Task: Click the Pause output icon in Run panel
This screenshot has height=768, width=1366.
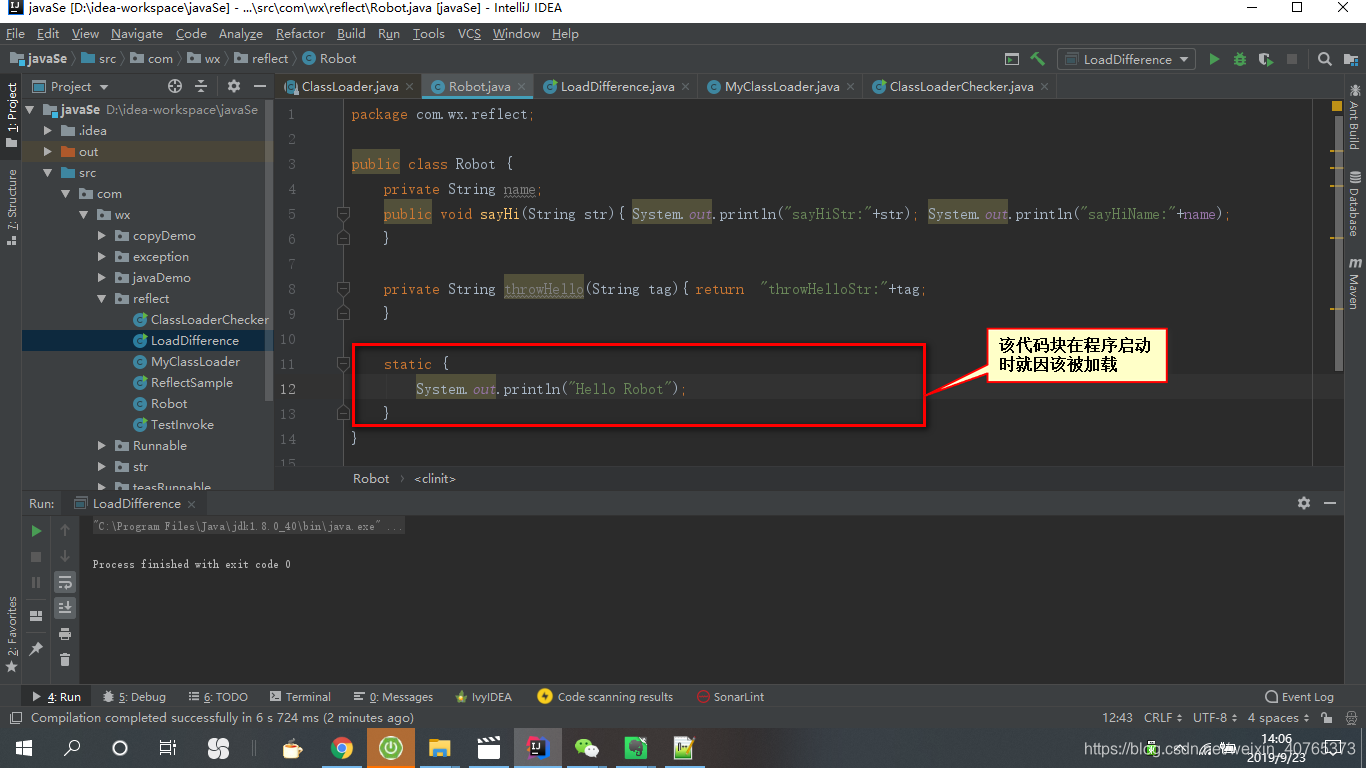Action: point(36,582)
